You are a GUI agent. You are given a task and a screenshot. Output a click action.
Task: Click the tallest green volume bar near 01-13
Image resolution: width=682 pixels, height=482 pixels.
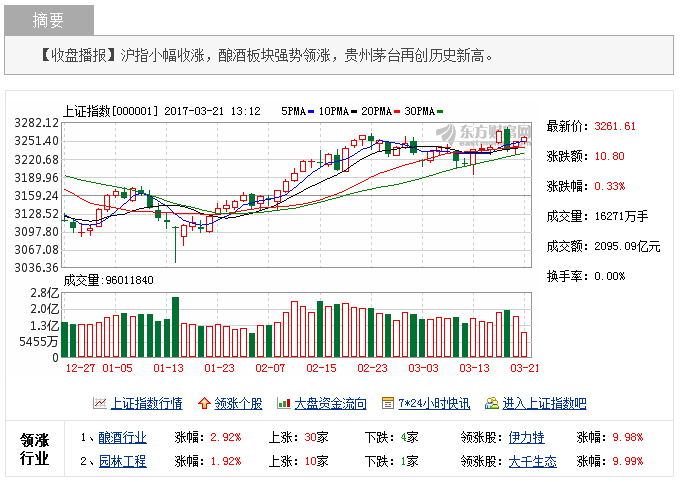pyautogui.click(x=175, y=327)
